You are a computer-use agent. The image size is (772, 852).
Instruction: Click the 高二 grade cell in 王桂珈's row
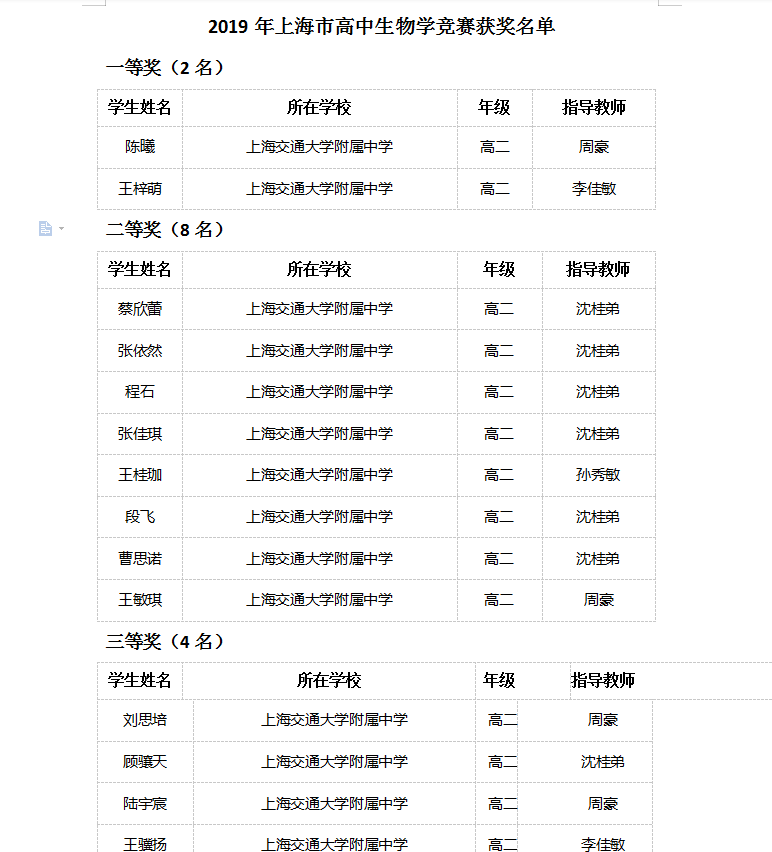point(499,475)
